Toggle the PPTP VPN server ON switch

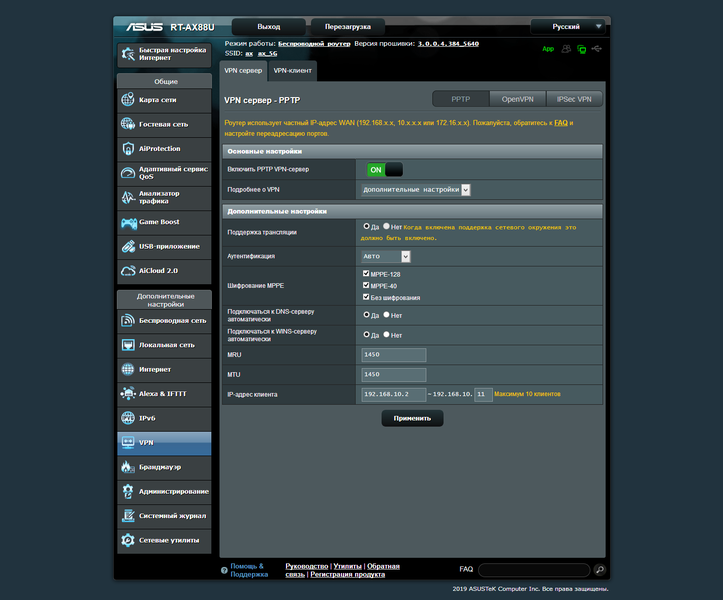point(385,170)
